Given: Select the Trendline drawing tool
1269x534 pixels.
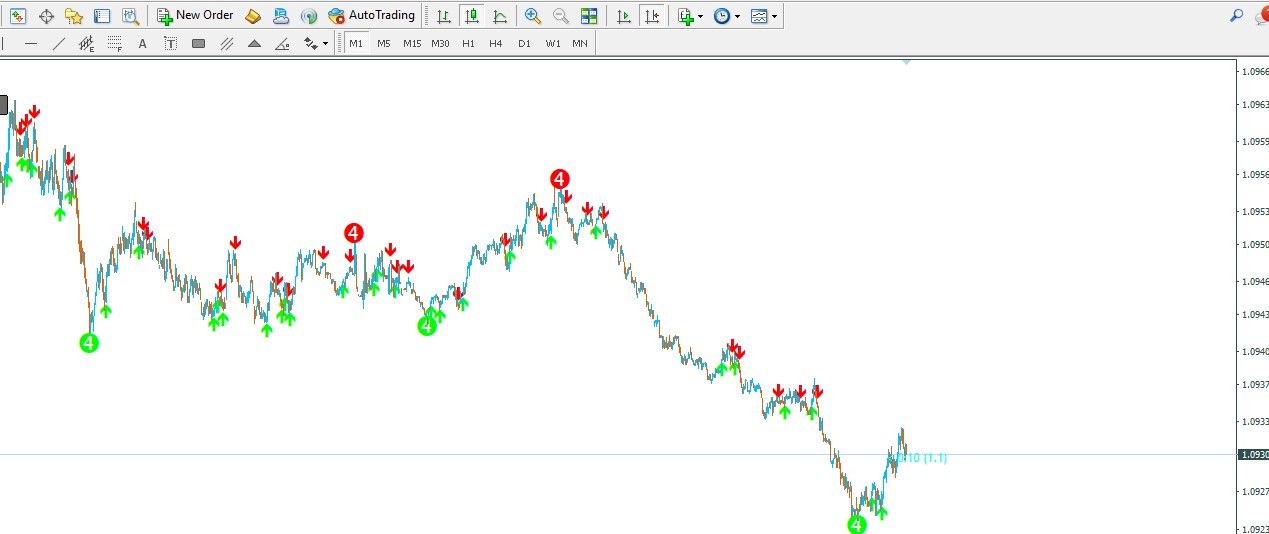Looking at the screenshot, I should point(59,43).
